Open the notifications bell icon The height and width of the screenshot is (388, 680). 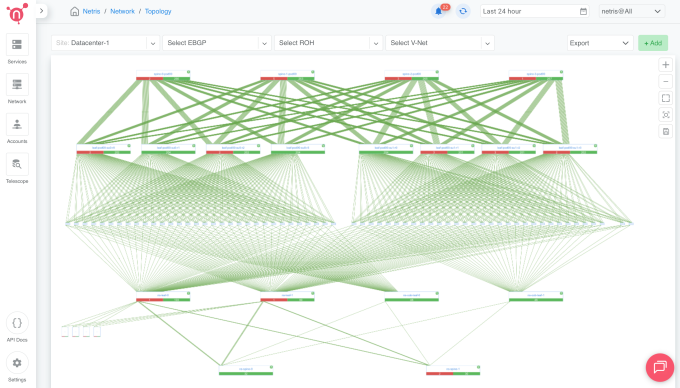[439, 11]
